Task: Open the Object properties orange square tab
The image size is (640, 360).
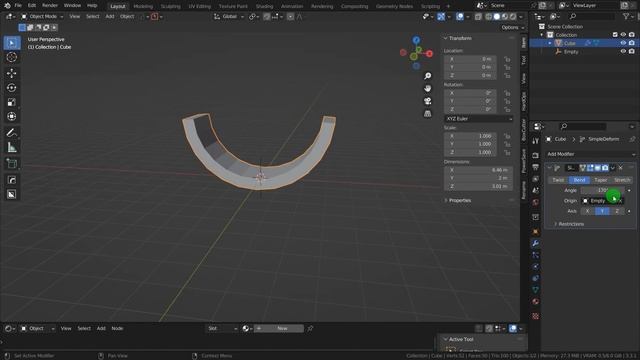Action: pyautogui.click(x=535, y=232)
